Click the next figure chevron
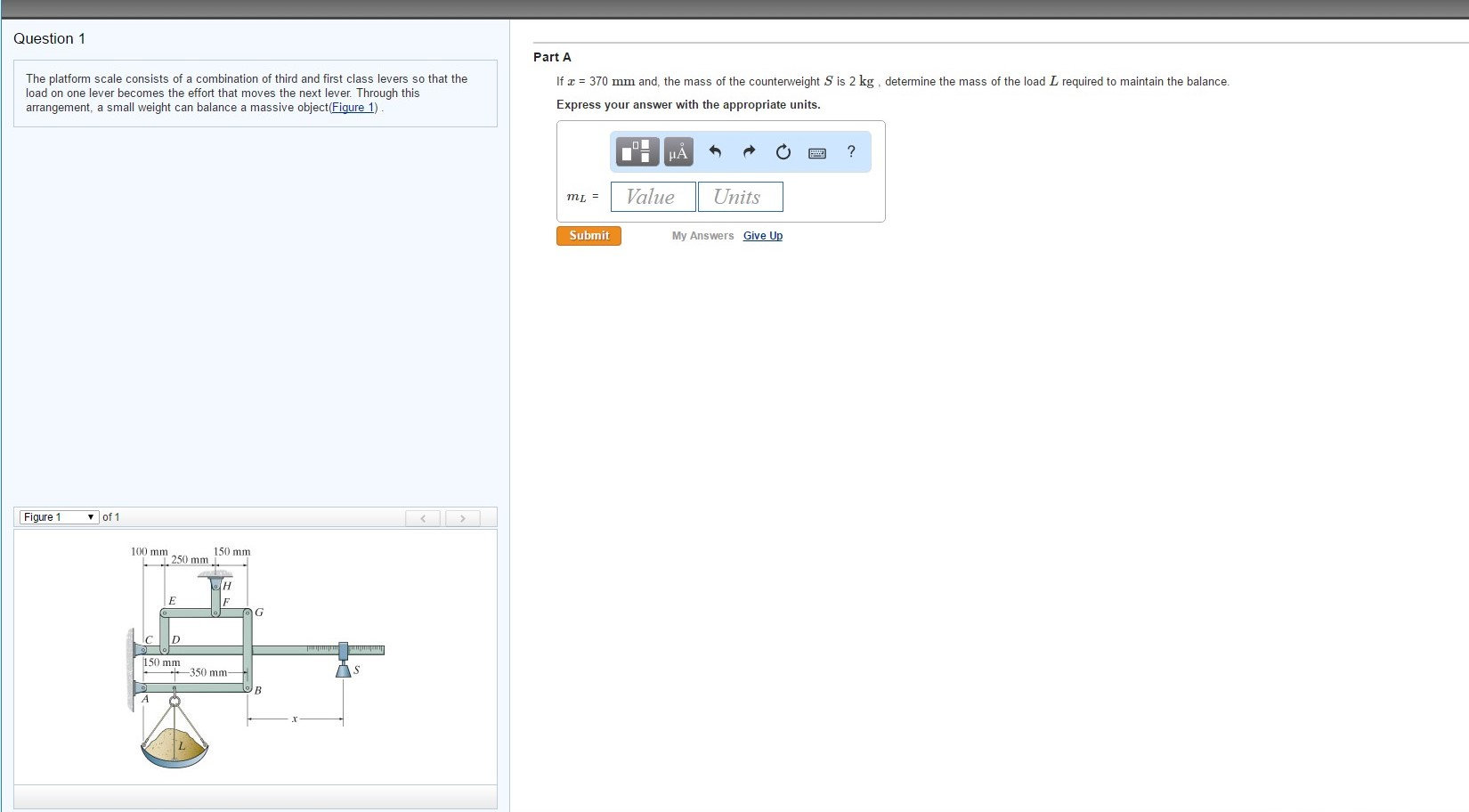This screenshot has width=1469, height=812. tap(462, 517)
